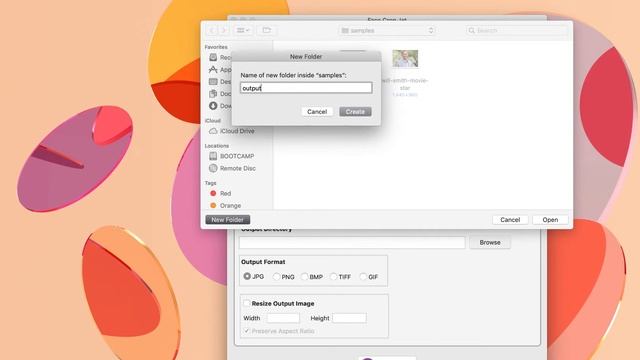This screenshot has width=640, height=360.
Task: Select PNG output format
Action: pos(276,277)
